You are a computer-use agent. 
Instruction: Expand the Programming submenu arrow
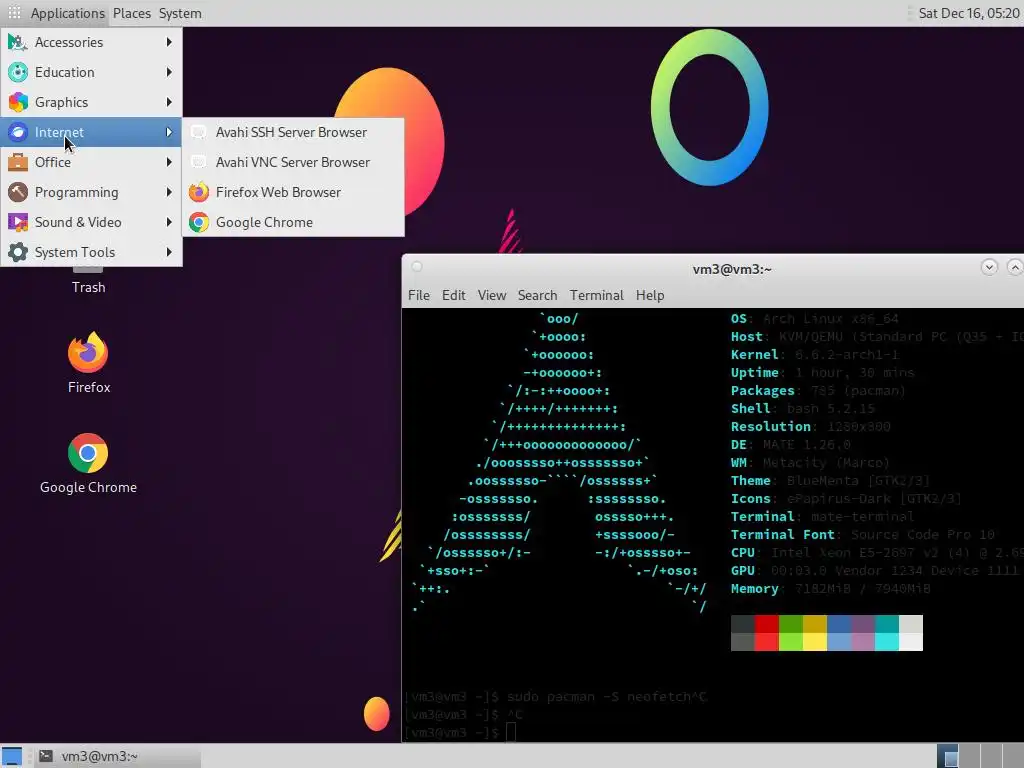169,193
